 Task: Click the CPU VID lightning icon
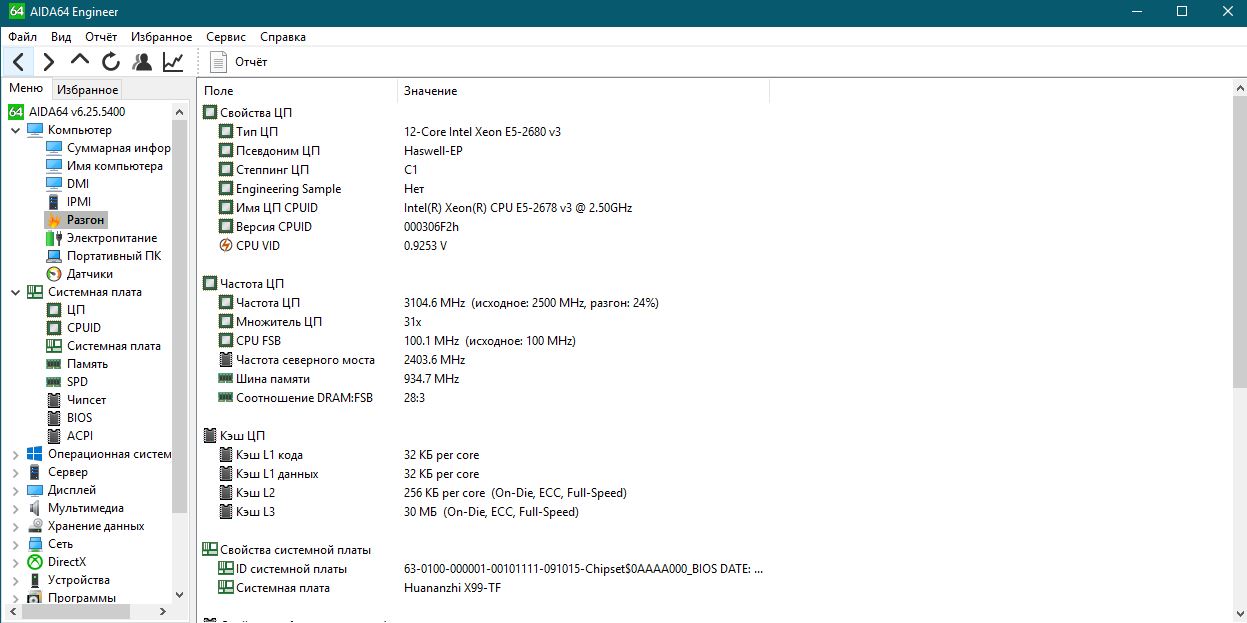[x=225, y=245]
